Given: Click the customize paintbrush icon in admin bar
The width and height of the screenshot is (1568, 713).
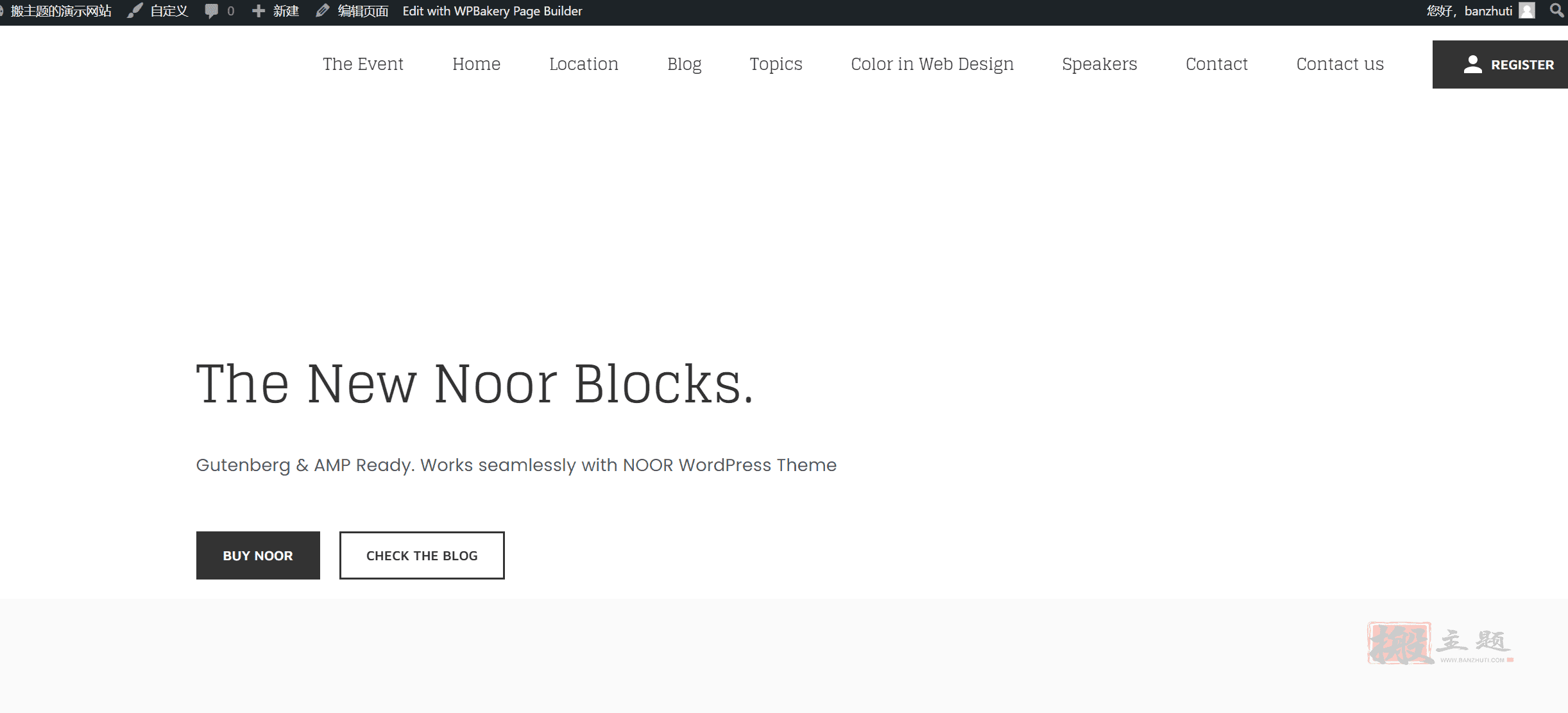Looking at the screenshot, I should tap(135, 11).
